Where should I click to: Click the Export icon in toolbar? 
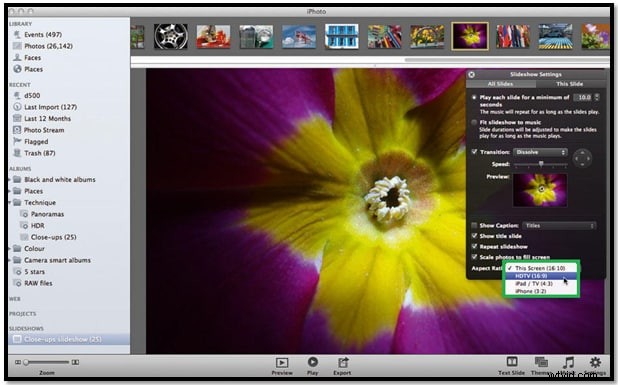click(342, 362)
